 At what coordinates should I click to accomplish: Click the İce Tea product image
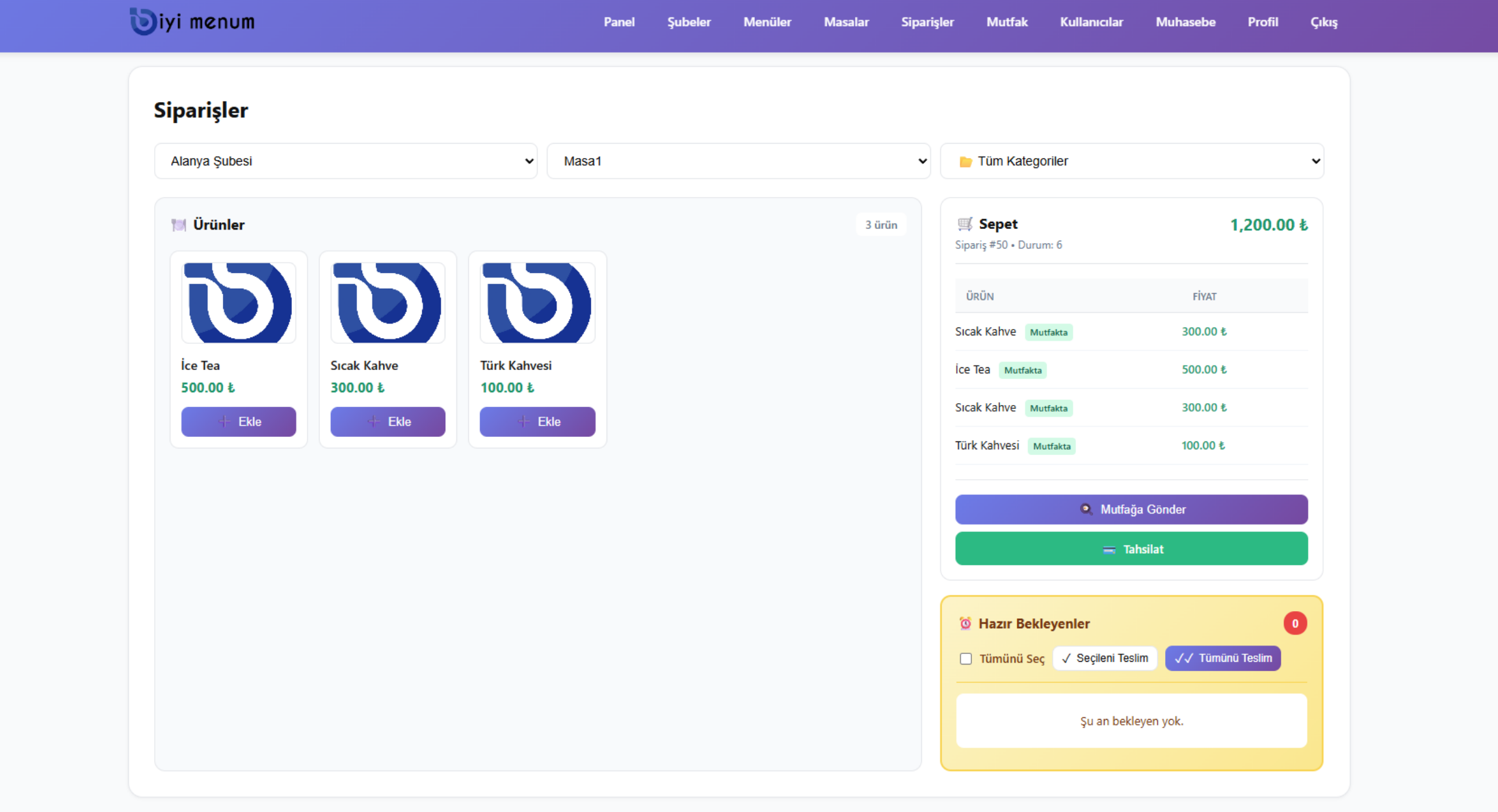tap(239, 303)
